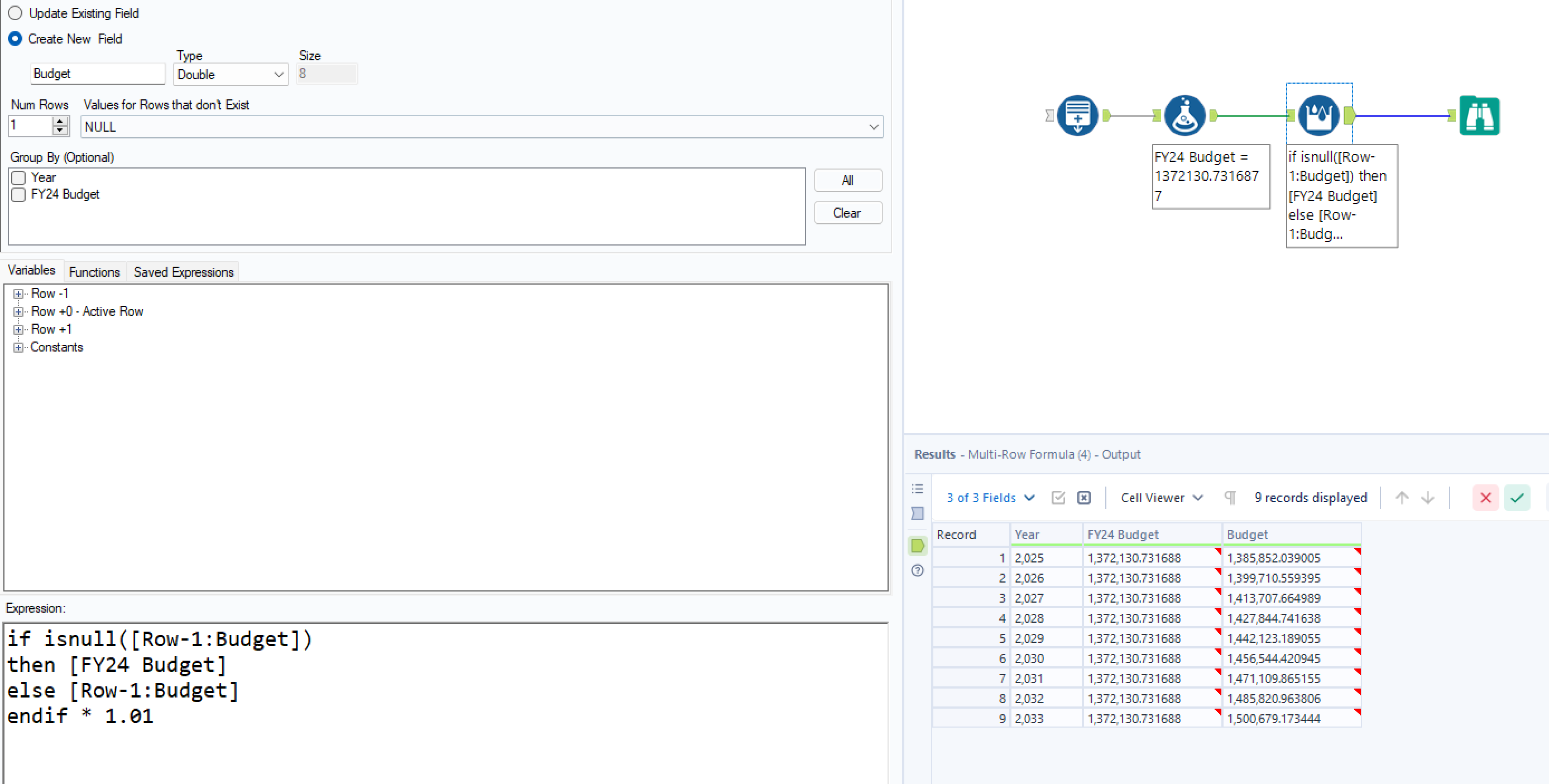
Task: Open the Type dropdown set to Double
Action: click(231, 75)
